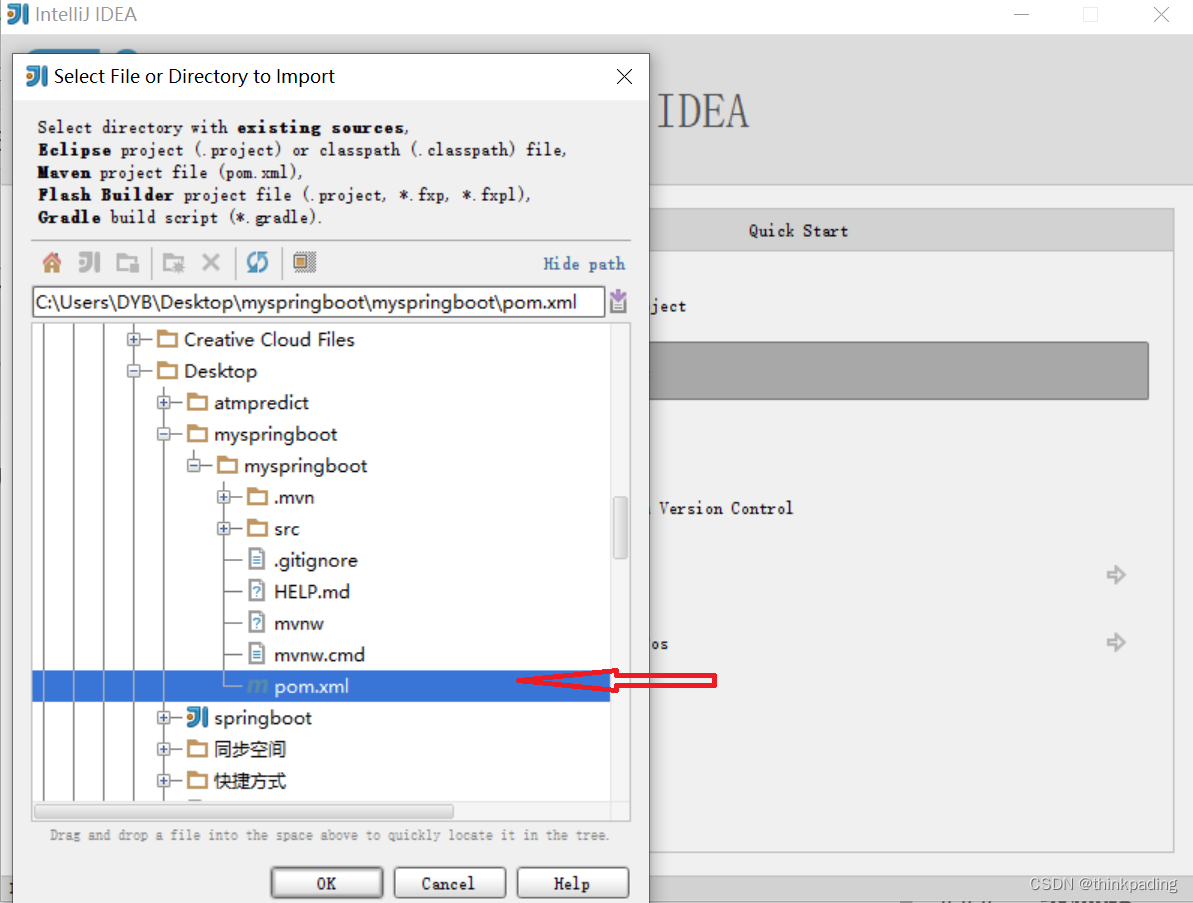Click the .gitignore file icon

257,561
